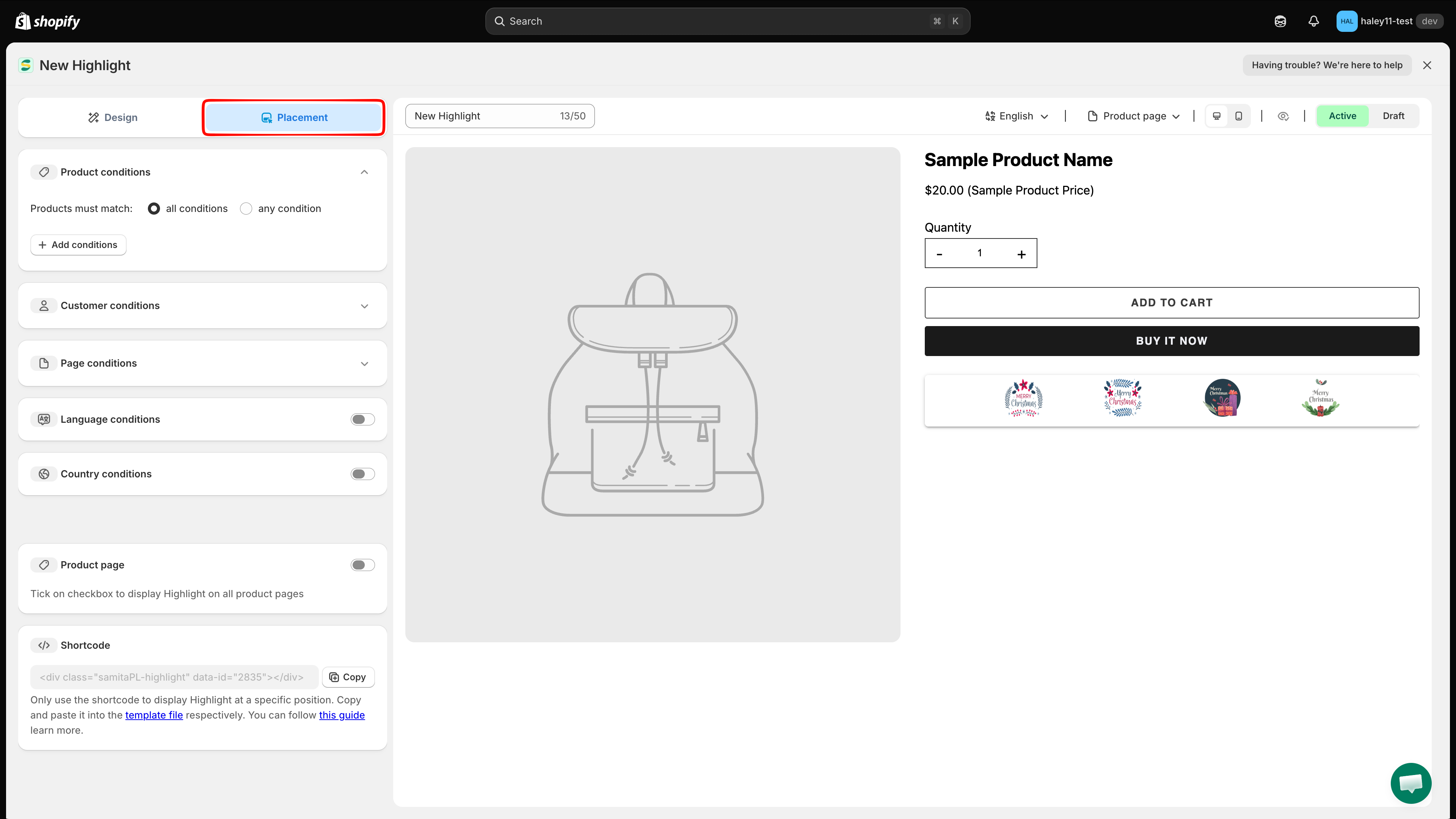
Task: Open the English language dropdown
Action: [1016, 116]
